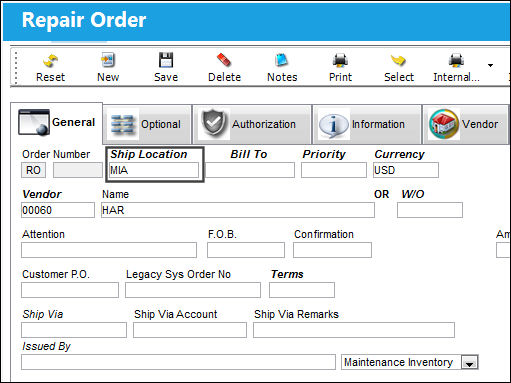Click the Bill To label

(x=249, y=154)
